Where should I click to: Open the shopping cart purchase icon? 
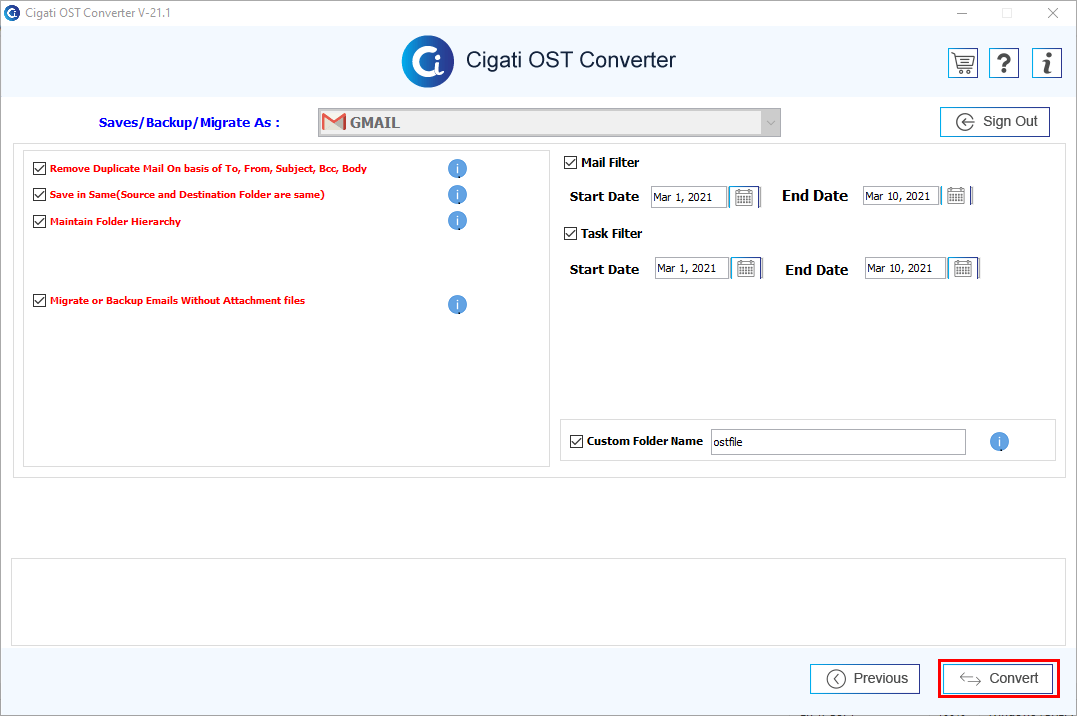tap(963, 63)
